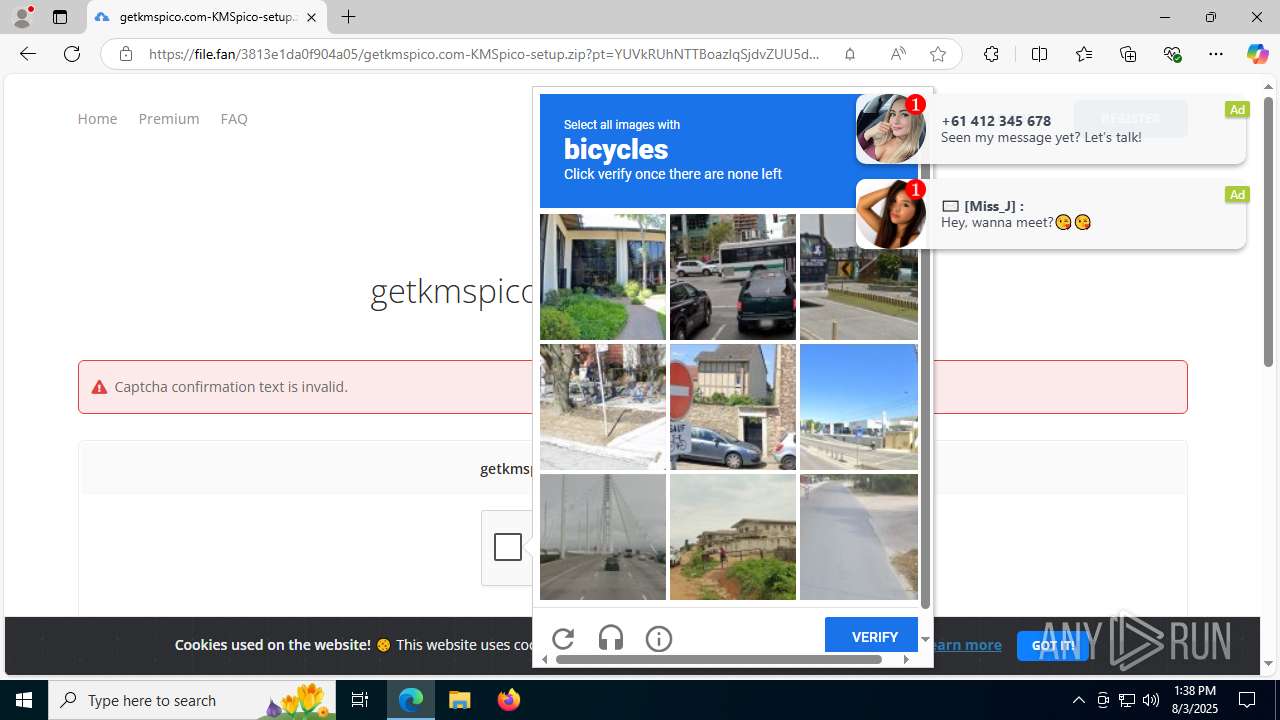The image size is (1280, 720).
Task: Open File Explorer from the taskbar
Action: (x=460, y=700)
